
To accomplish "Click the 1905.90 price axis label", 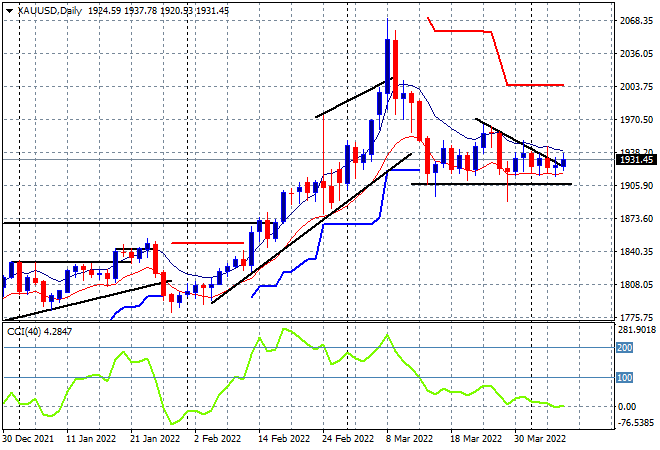I will point(636,186).
